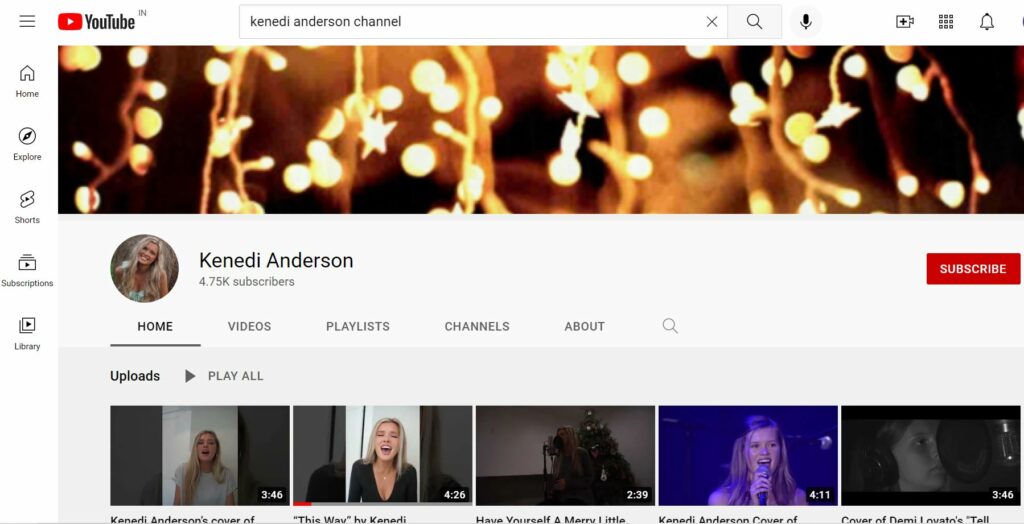Select the HOME channel tab
The width and height of the screenshot is (1024, 524).
point(155,326)
